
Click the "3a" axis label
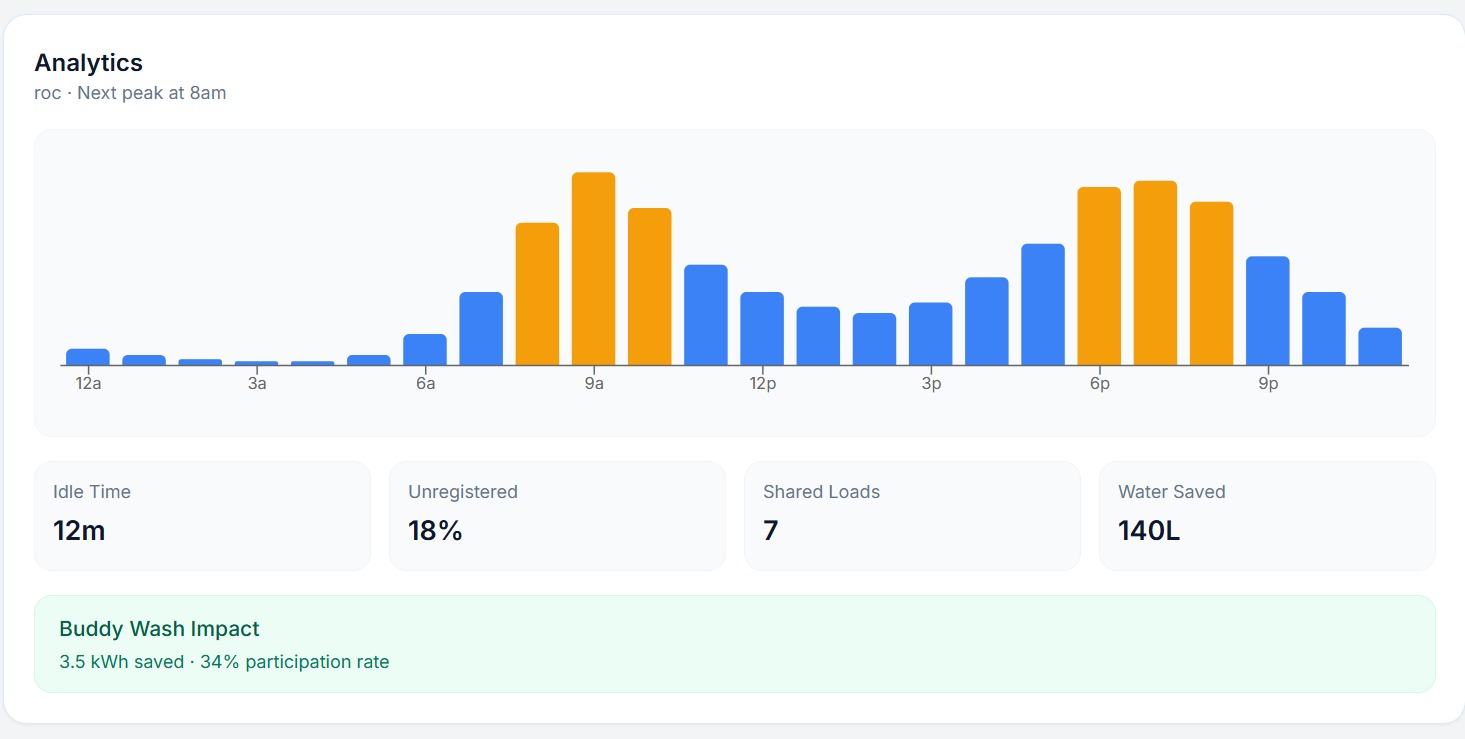click(257, 384)
